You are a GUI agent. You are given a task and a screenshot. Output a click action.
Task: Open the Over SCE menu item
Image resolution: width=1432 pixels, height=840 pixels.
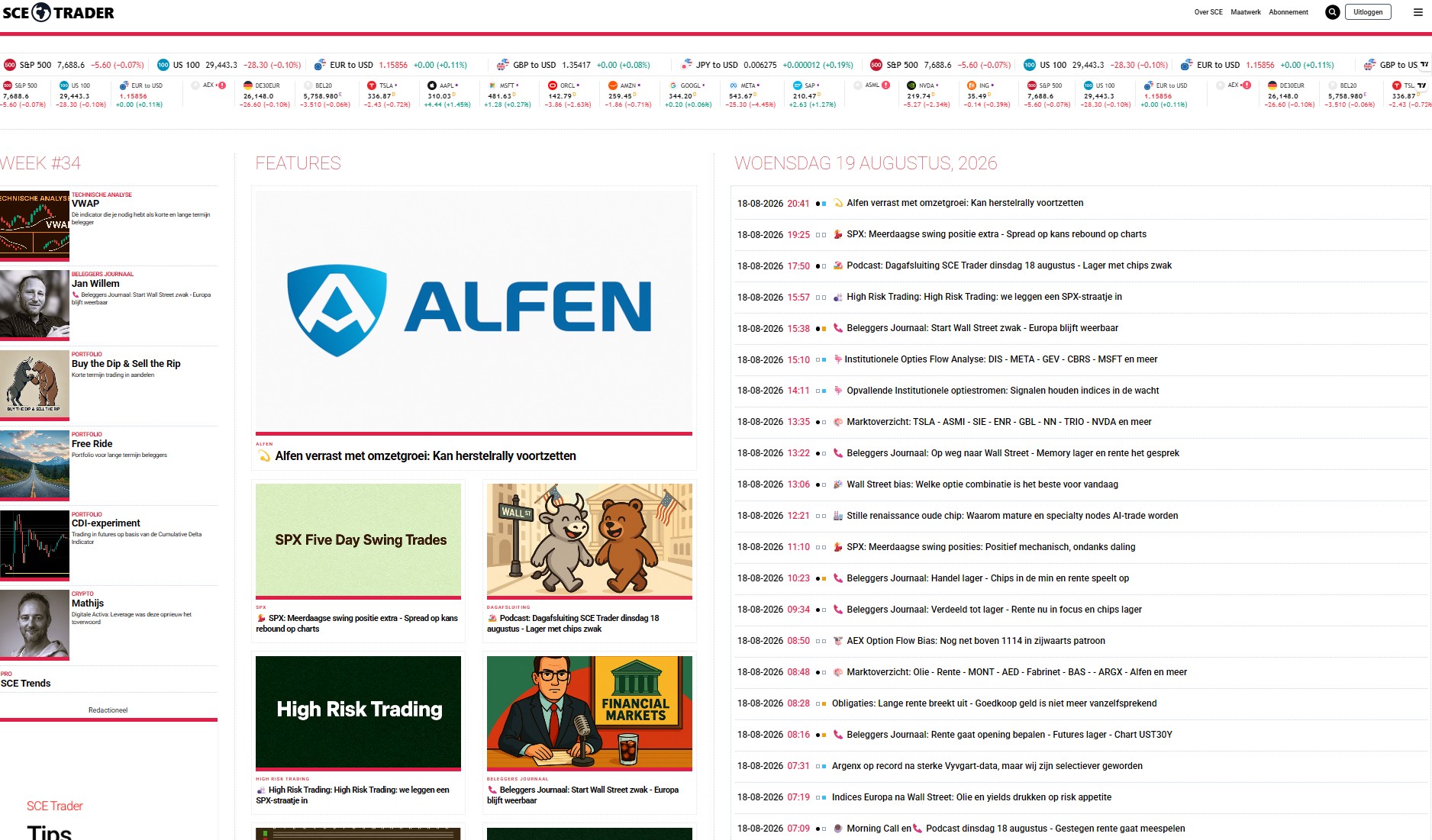click(1208, 12)
